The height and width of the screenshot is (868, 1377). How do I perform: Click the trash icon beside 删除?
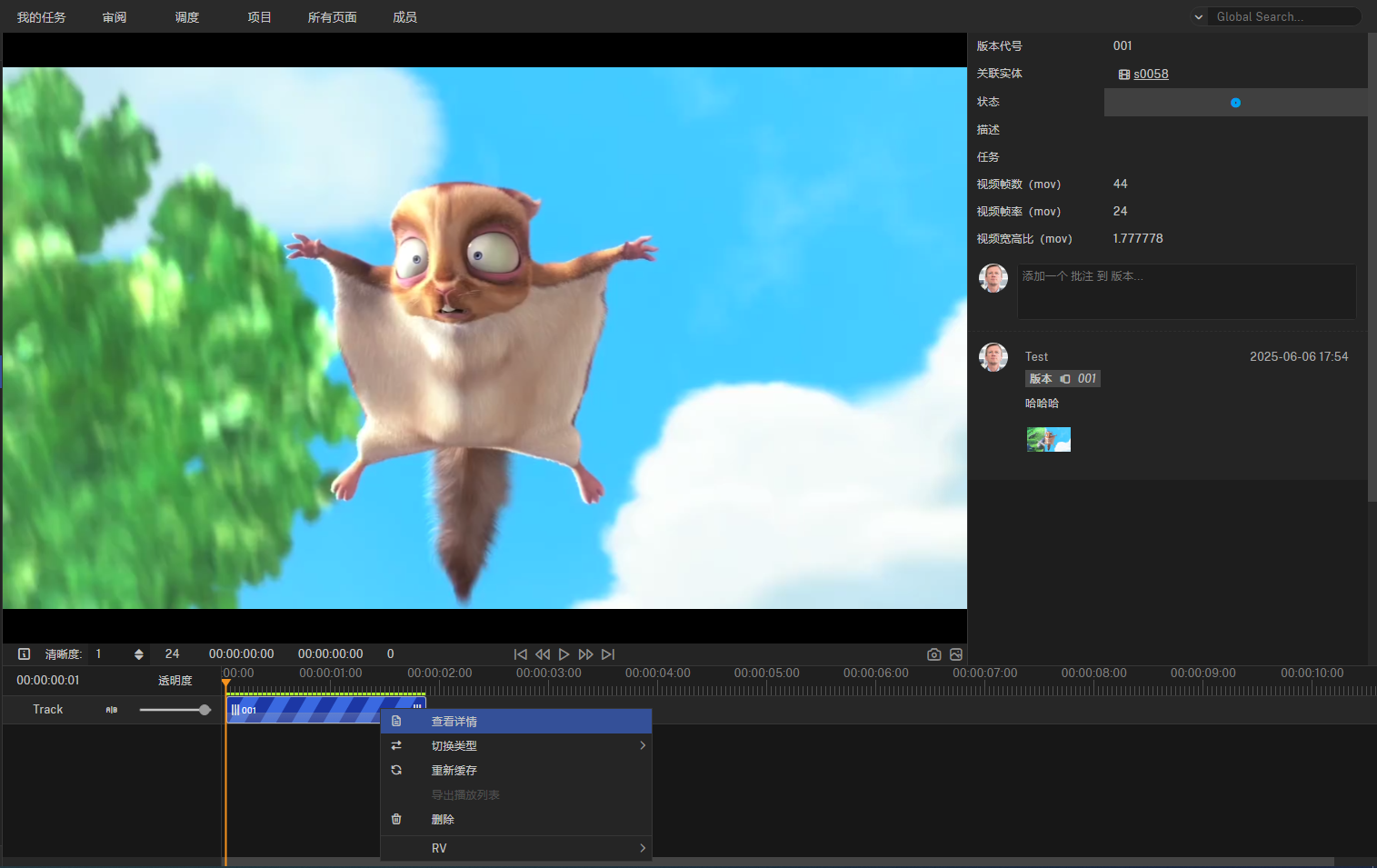pos(396,819)
